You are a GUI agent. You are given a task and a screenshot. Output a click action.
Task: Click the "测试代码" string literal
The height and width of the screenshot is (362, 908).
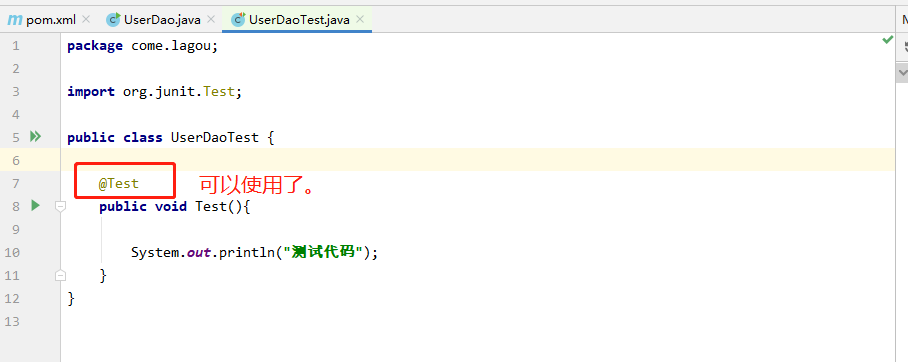[323, 253]
